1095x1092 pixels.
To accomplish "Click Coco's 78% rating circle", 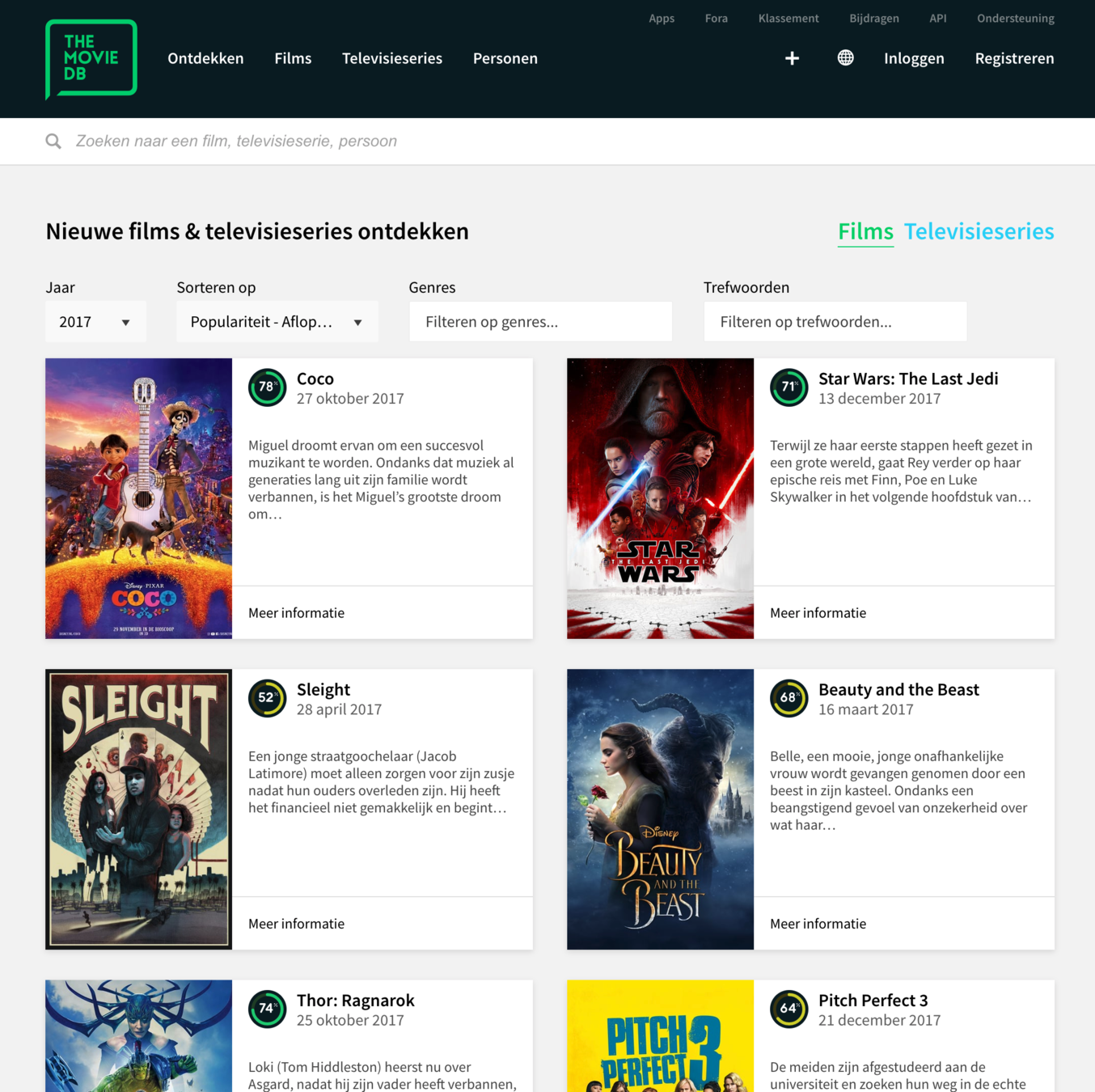I will coord(267,387).
